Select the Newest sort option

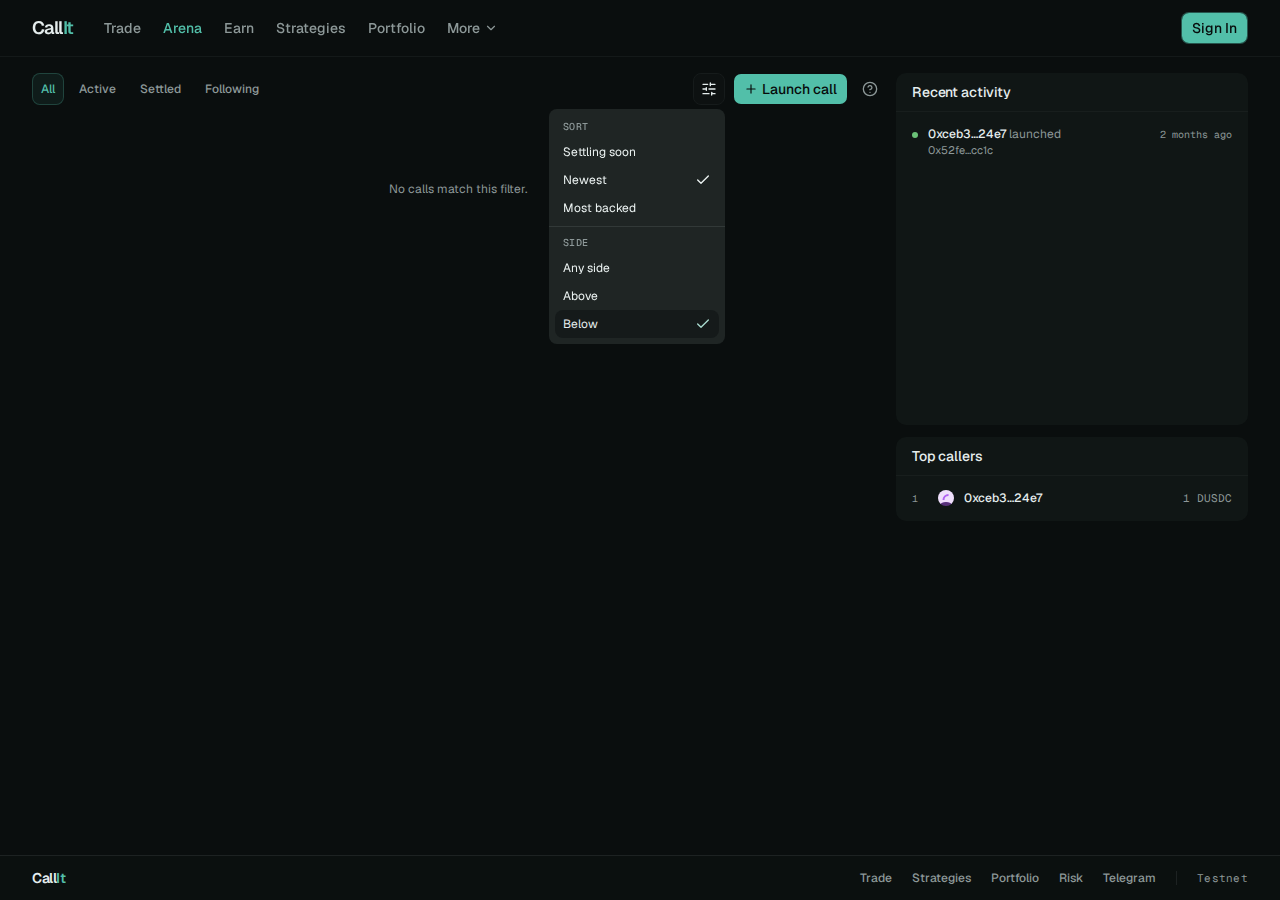(x=637, y=180)
